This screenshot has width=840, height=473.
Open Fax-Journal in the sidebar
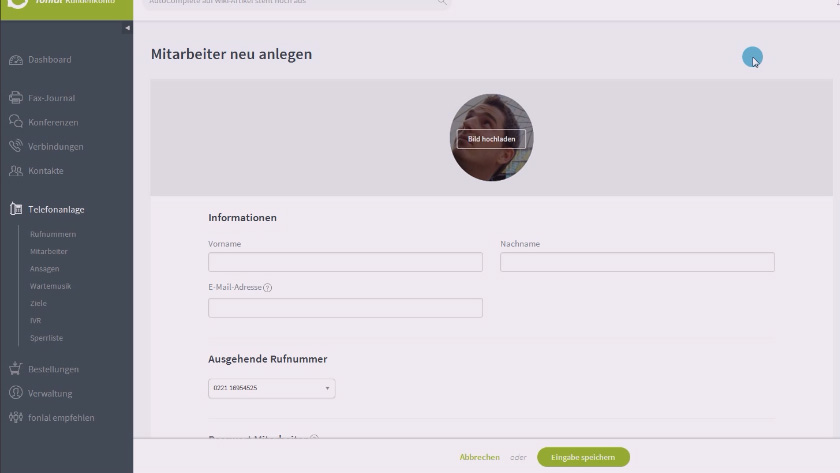(x=51, y=98)
